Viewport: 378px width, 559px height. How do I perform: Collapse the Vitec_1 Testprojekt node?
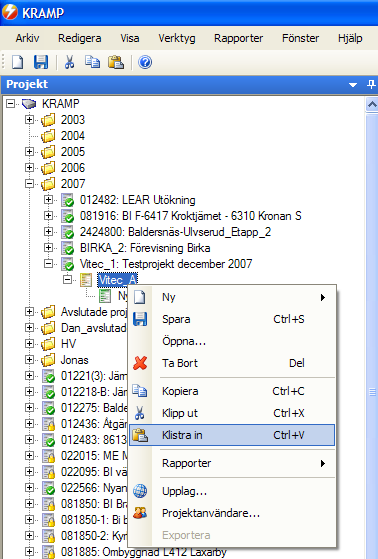pos(48,264)
